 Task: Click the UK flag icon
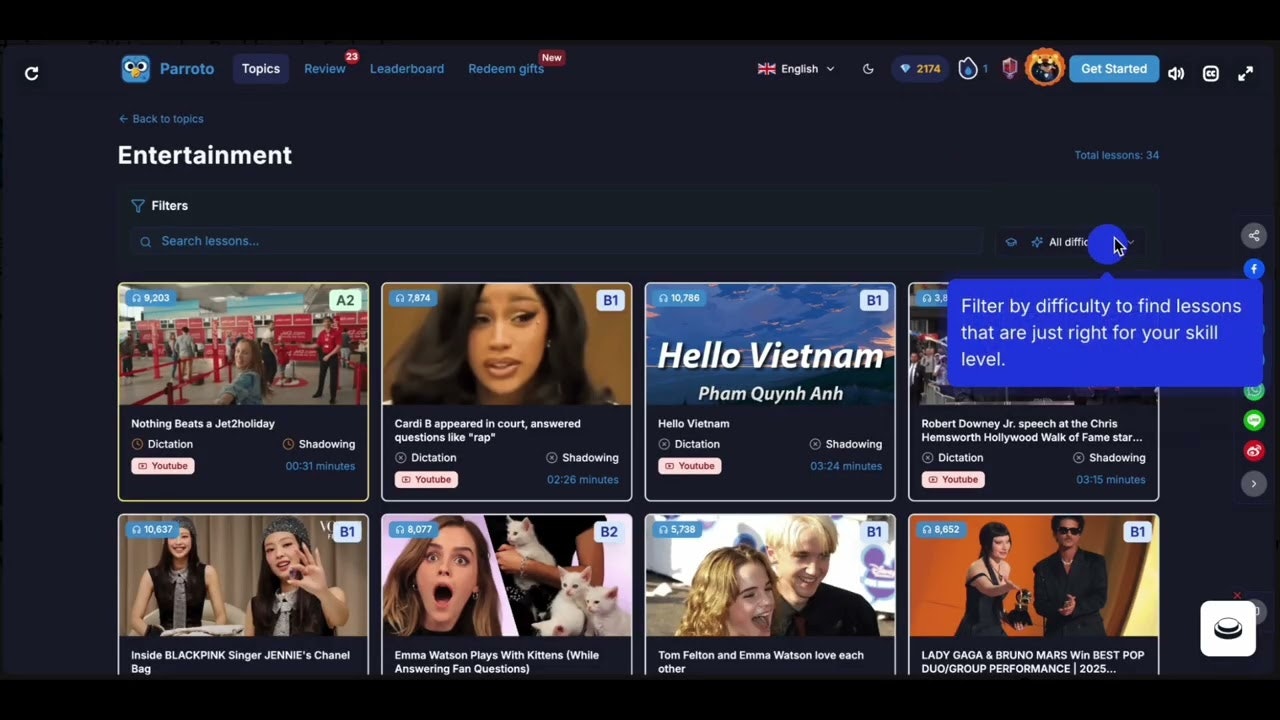coord(767,69)
